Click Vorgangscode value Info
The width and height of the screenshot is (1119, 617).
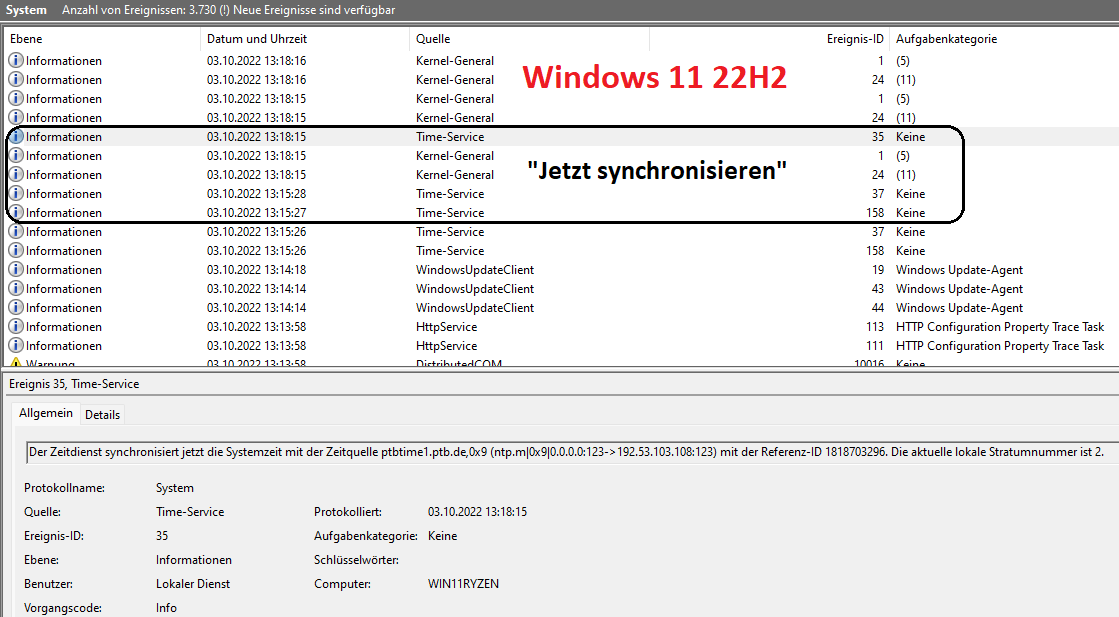[x=166, y=608]
